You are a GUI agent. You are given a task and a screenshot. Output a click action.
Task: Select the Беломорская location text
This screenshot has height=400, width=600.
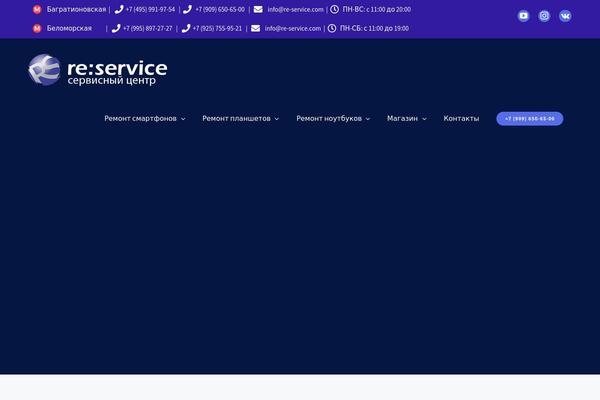click(x=69, y=28)
